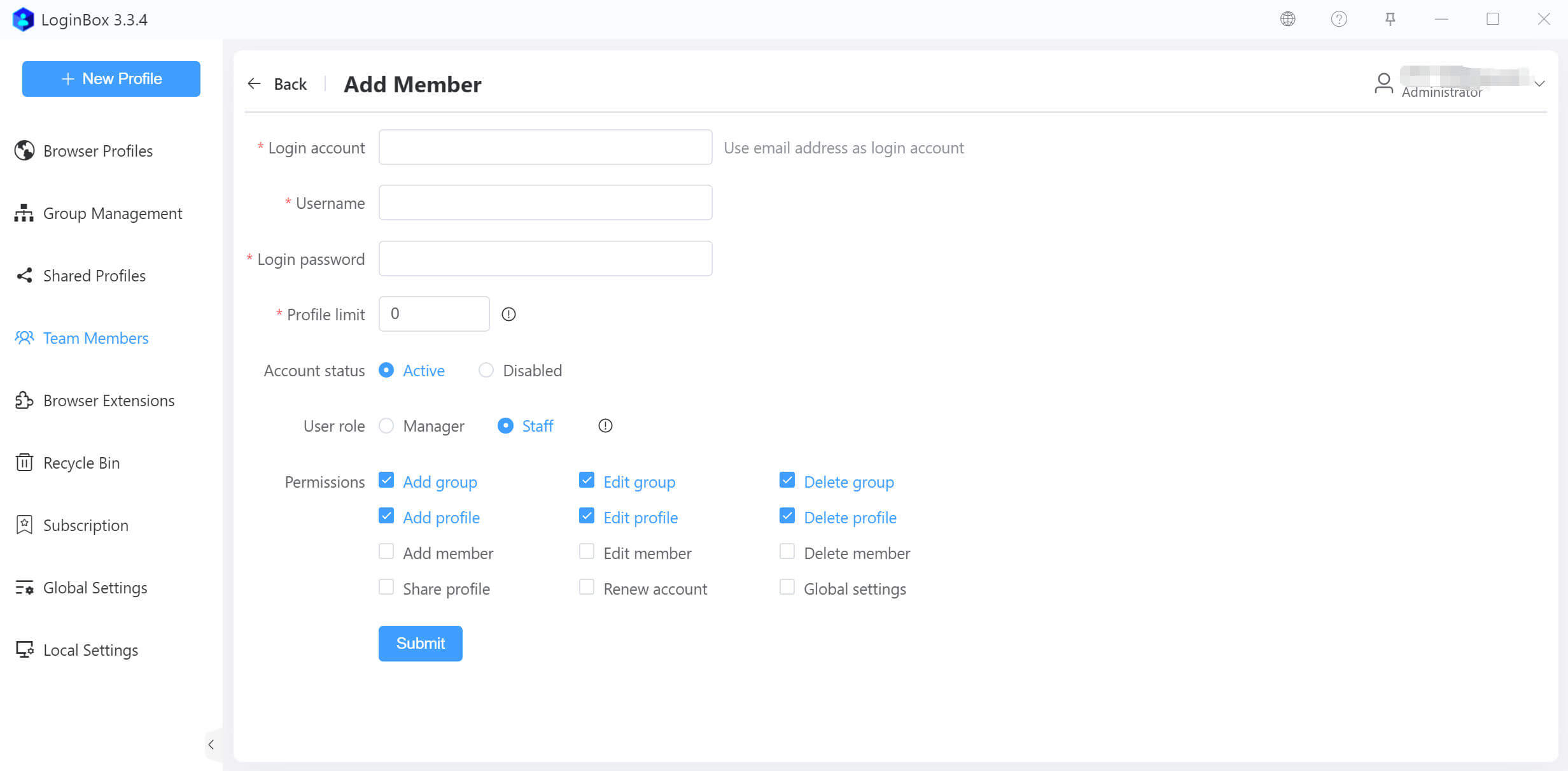Enable the Add member permission checkbox
This screenshot has width=1568, height=771.
coord(386,551)
